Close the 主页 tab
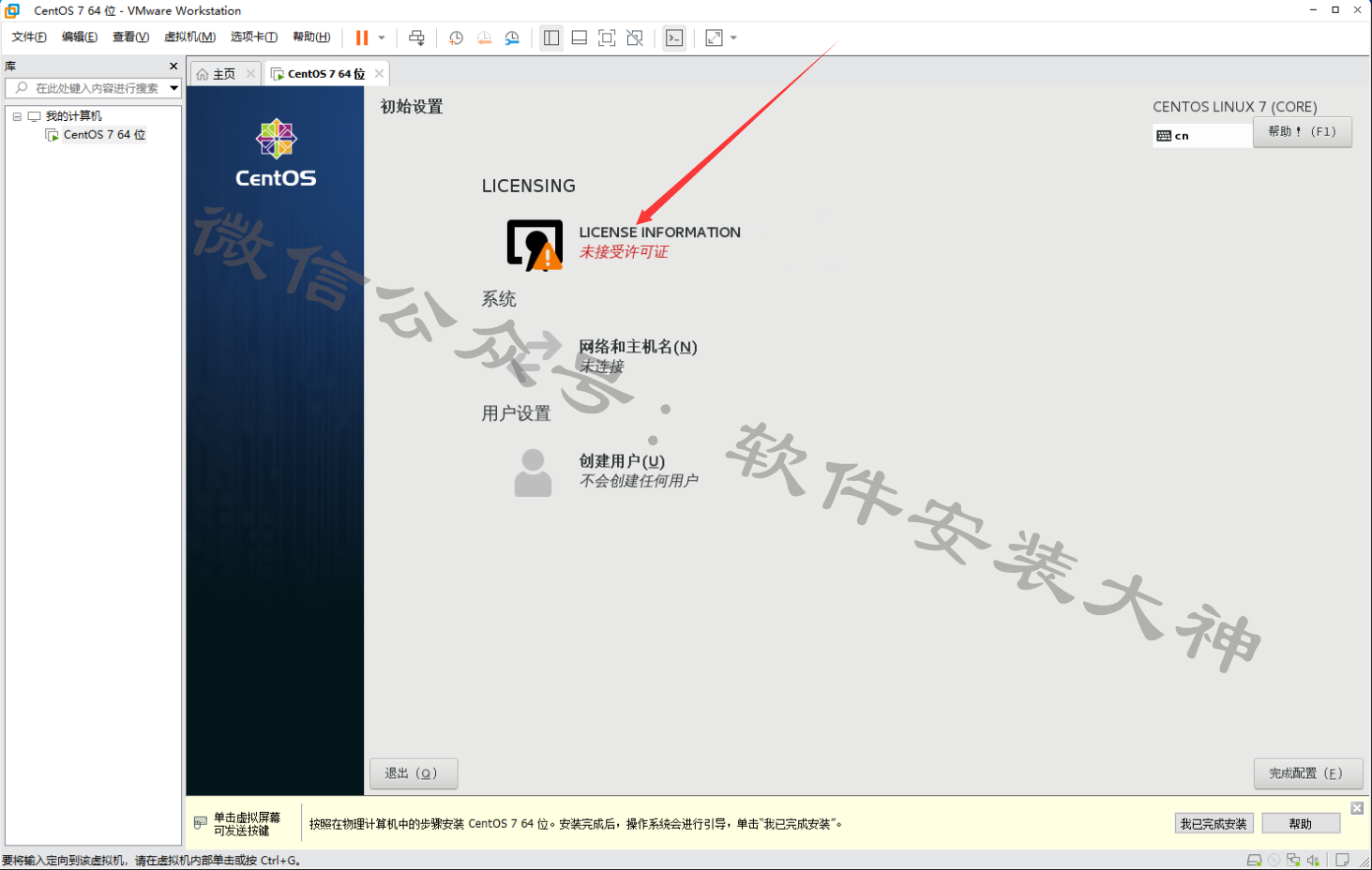 click(250, 73)
